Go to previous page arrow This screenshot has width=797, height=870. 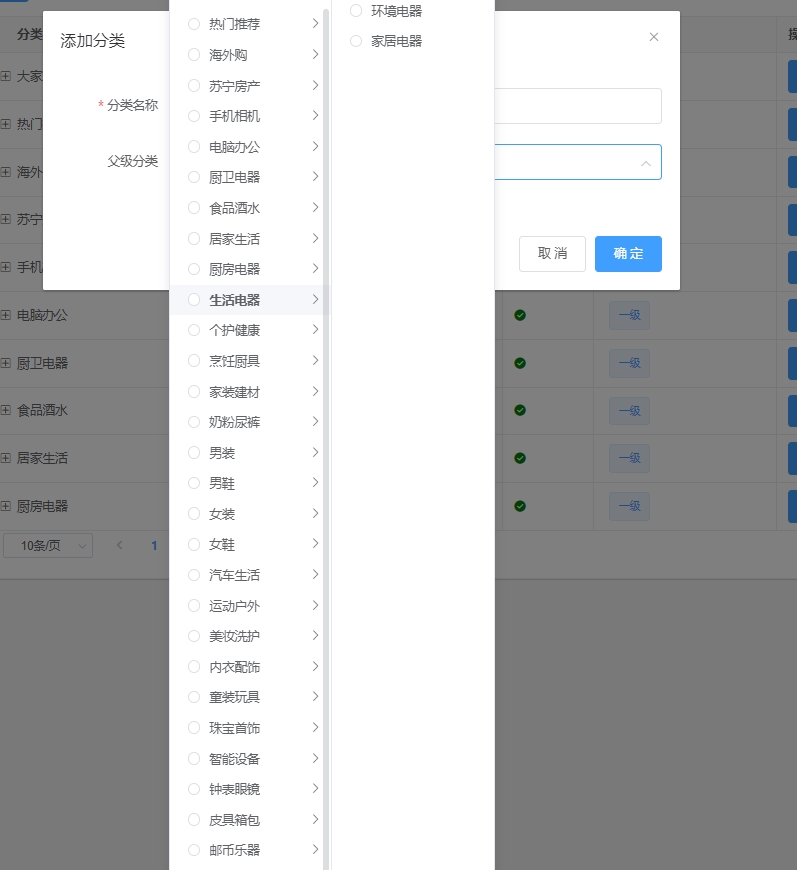pos(119,545)
